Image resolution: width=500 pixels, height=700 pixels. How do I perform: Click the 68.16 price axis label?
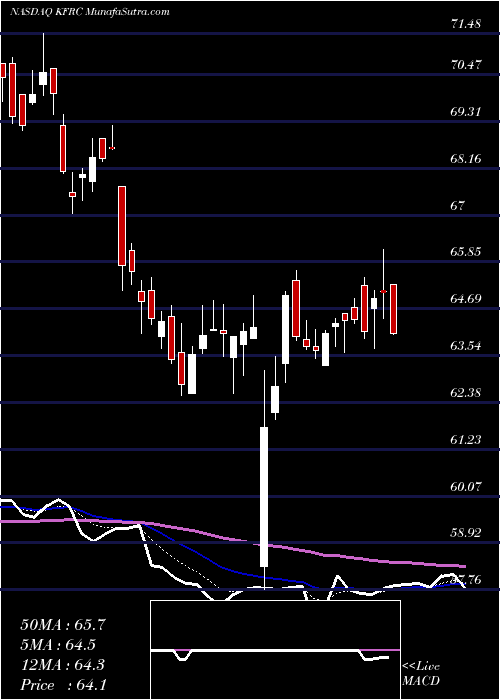(466, 158)
